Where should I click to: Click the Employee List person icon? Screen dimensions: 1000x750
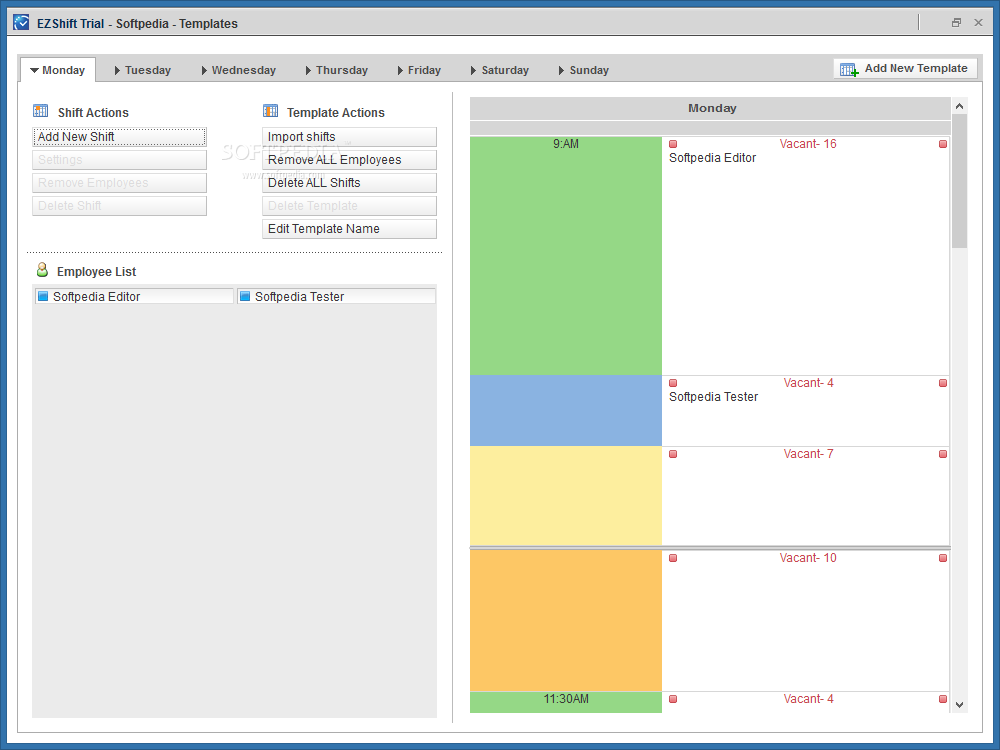[x=42, y=270]
